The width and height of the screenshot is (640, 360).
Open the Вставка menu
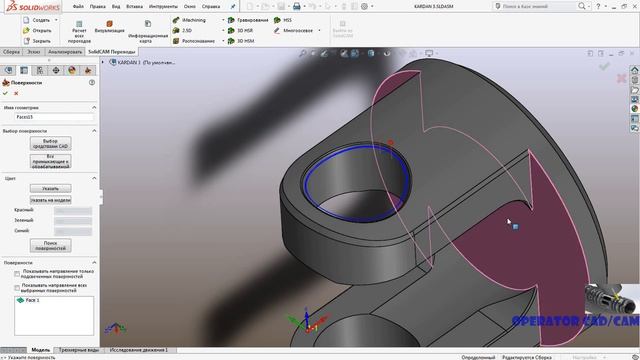click(134, 7)
